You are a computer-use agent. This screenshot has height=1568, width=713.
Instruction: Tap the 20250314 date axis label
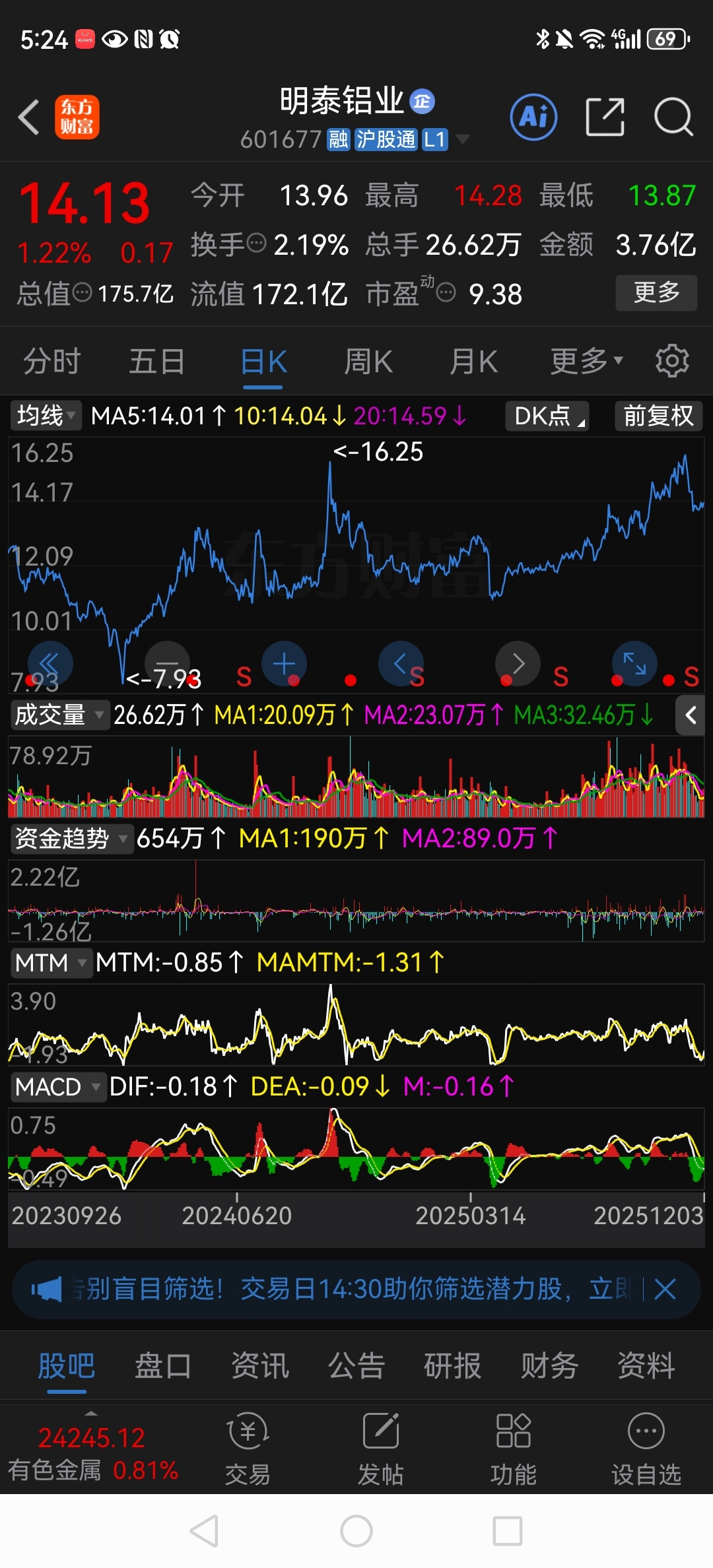470,1216
